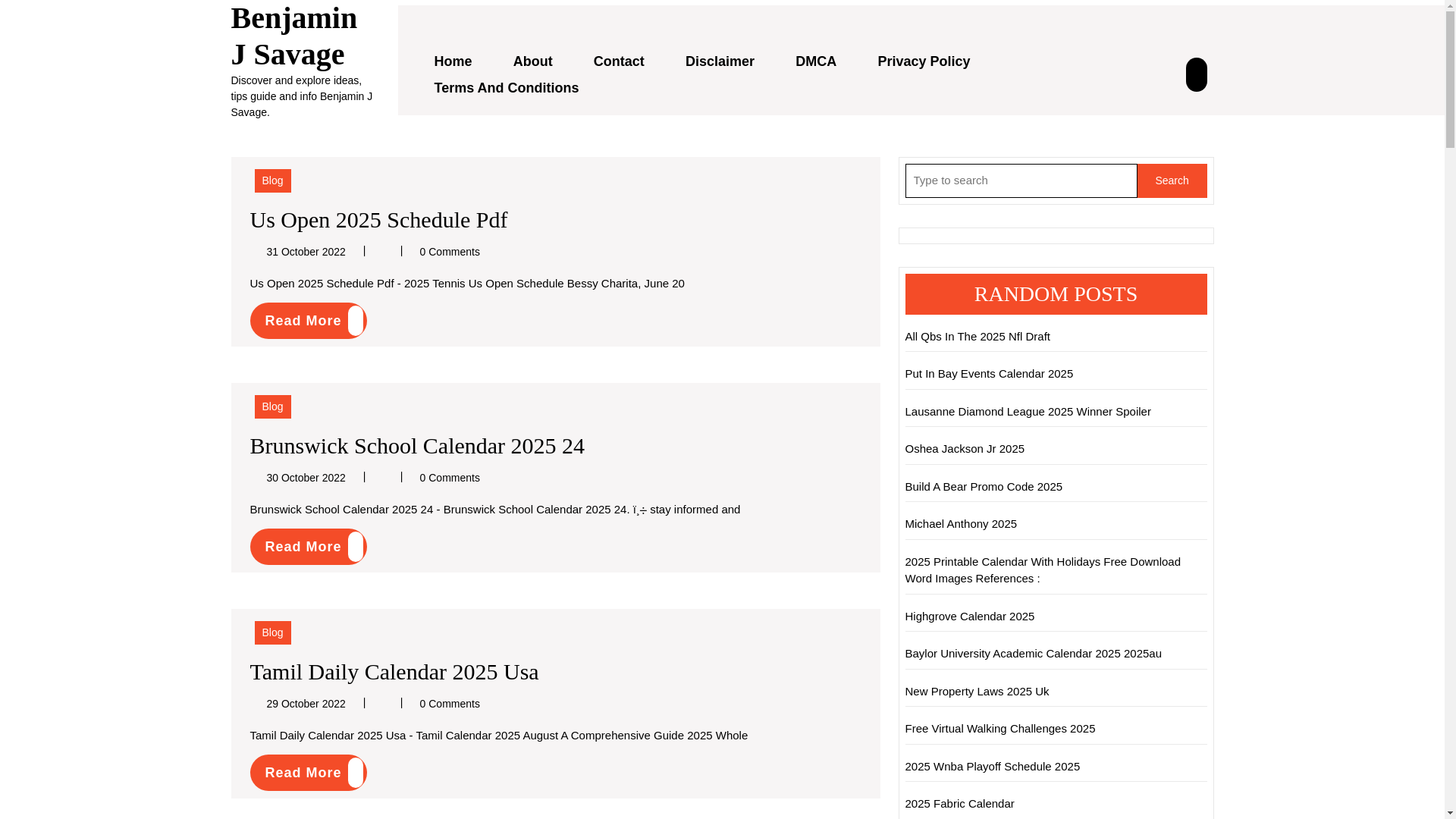Click the 31 October 2022 date
Image resolution: width=1456 pixels, height=819 pixels.
(306, 252)
